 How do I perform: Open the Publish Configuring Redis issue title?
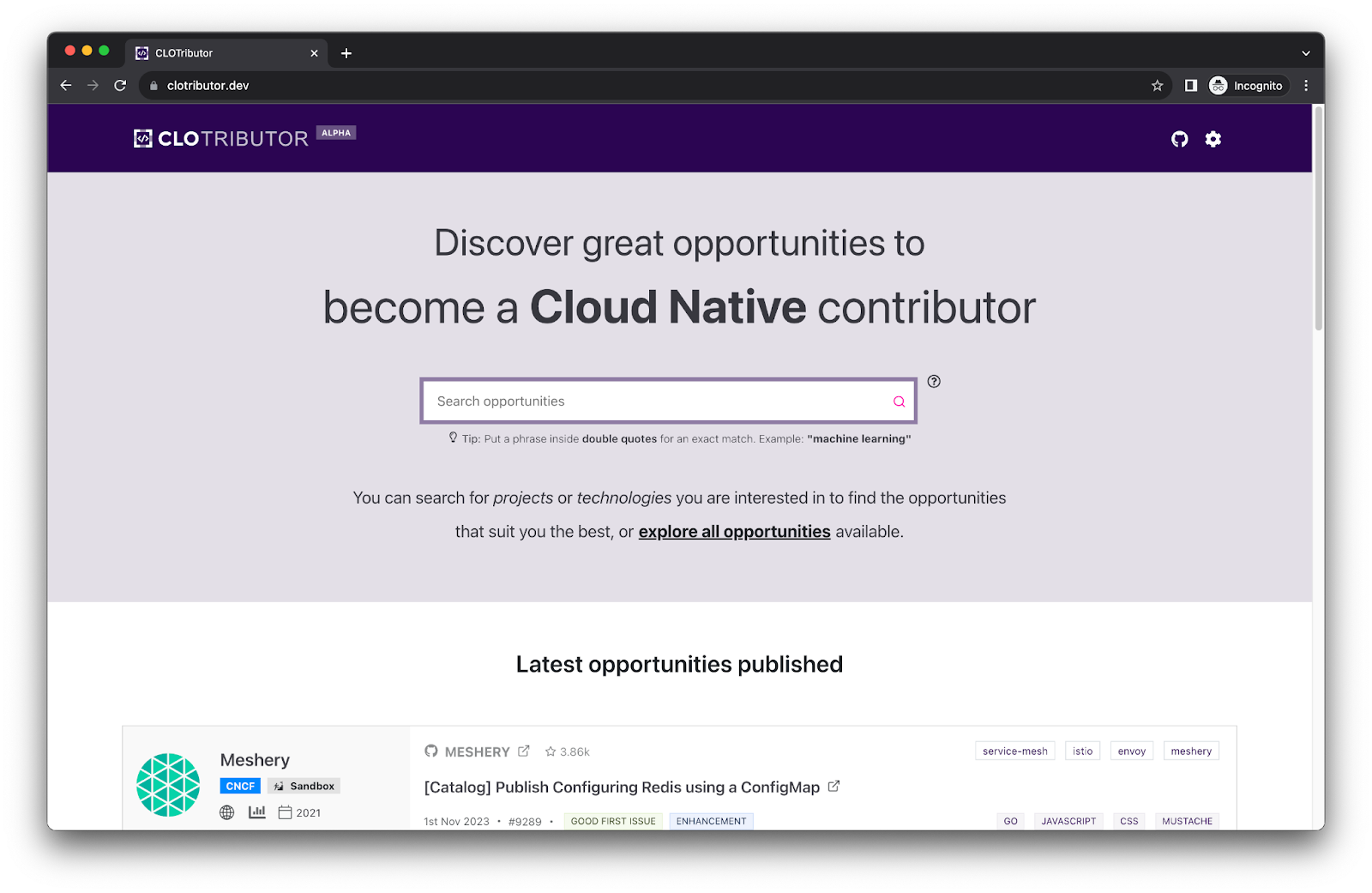pyautogui.click(x=622, y=787)
